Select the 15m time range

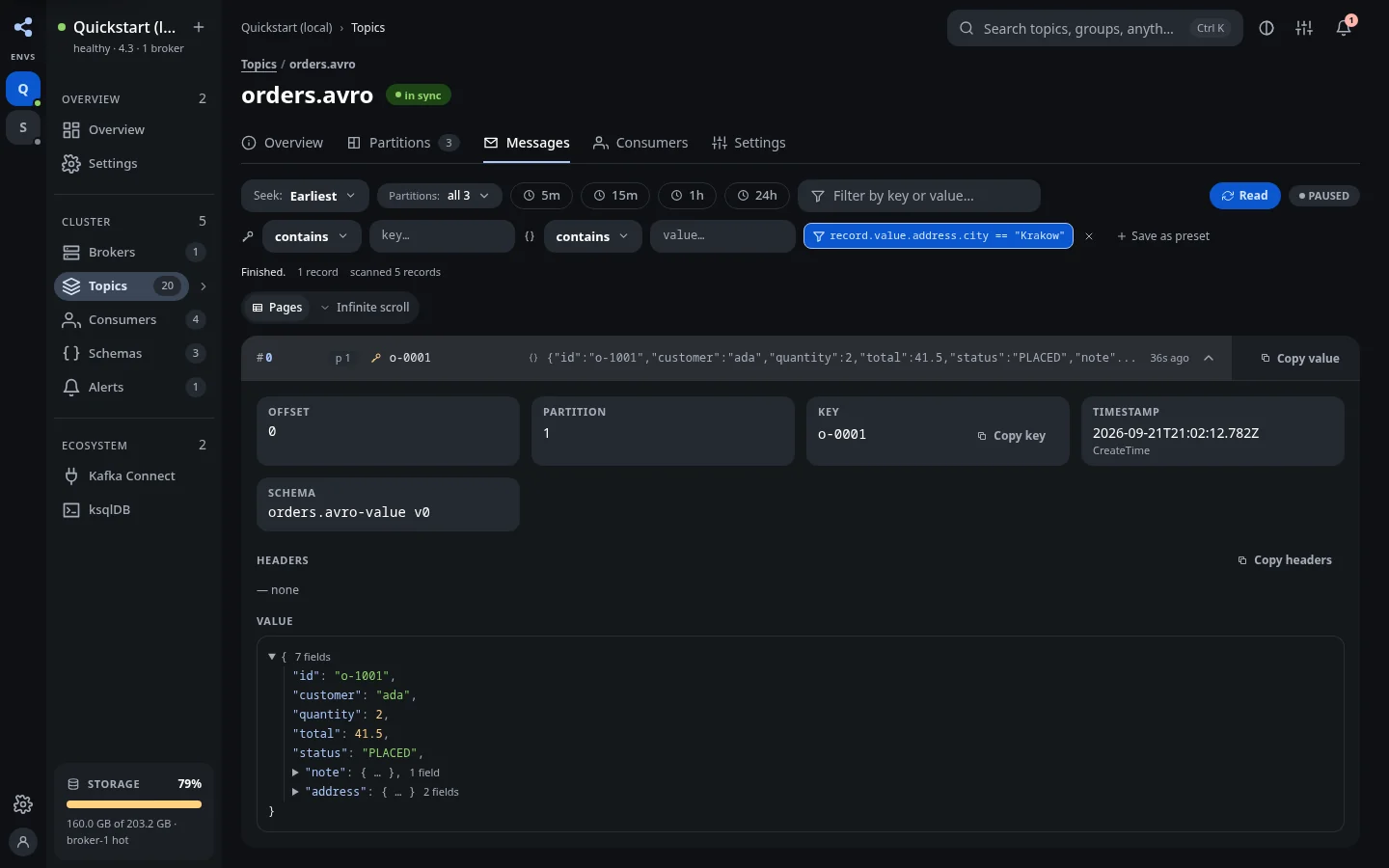click(615, 196)
